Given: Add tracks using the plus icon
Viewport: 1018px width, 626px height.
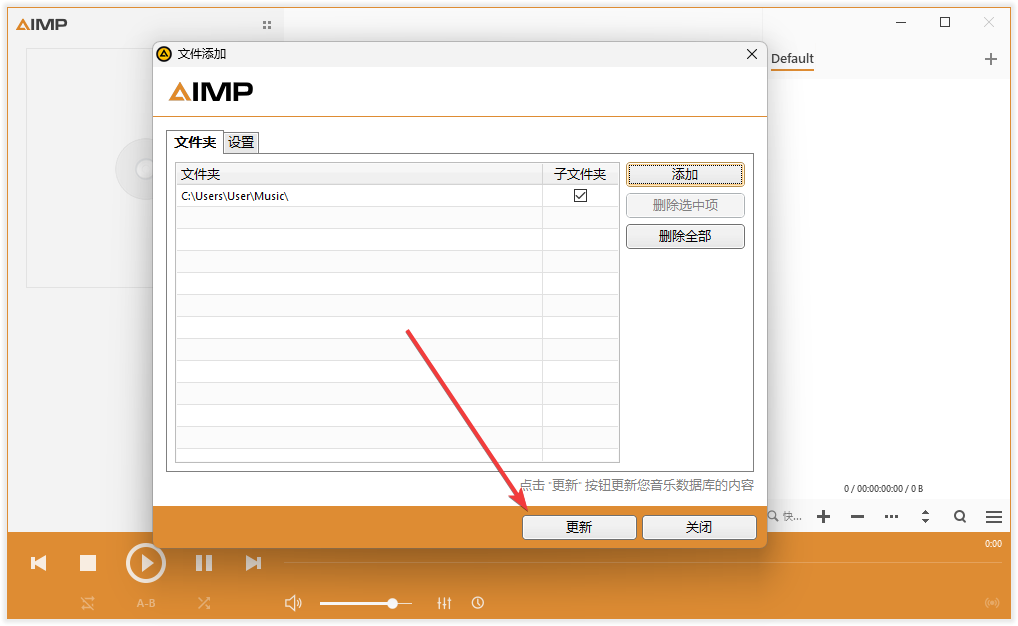Looking at the screenshot, I should point(822,516).
